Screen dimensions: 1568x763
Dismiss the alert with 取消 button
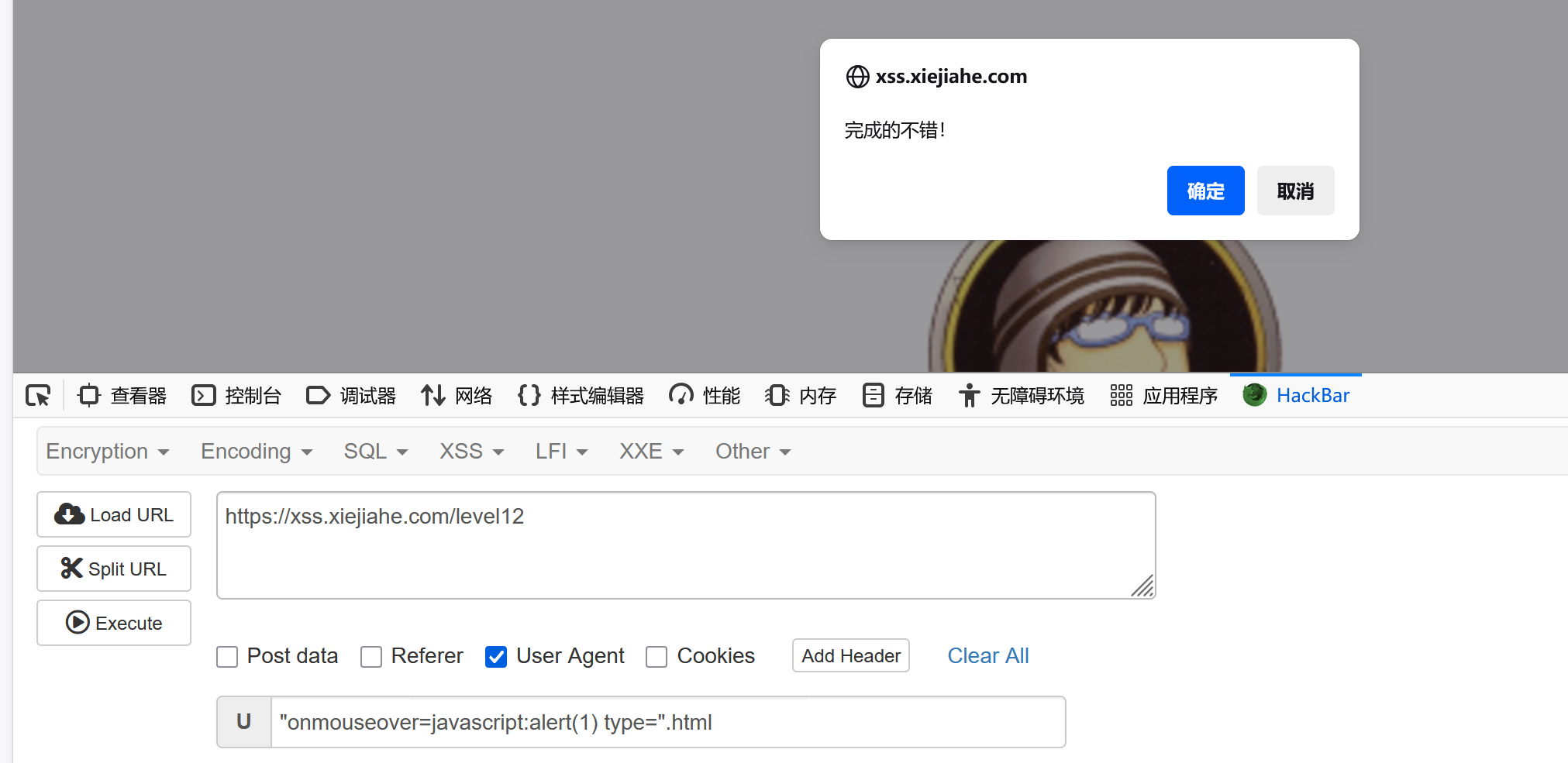click(x=1296, y=191)
